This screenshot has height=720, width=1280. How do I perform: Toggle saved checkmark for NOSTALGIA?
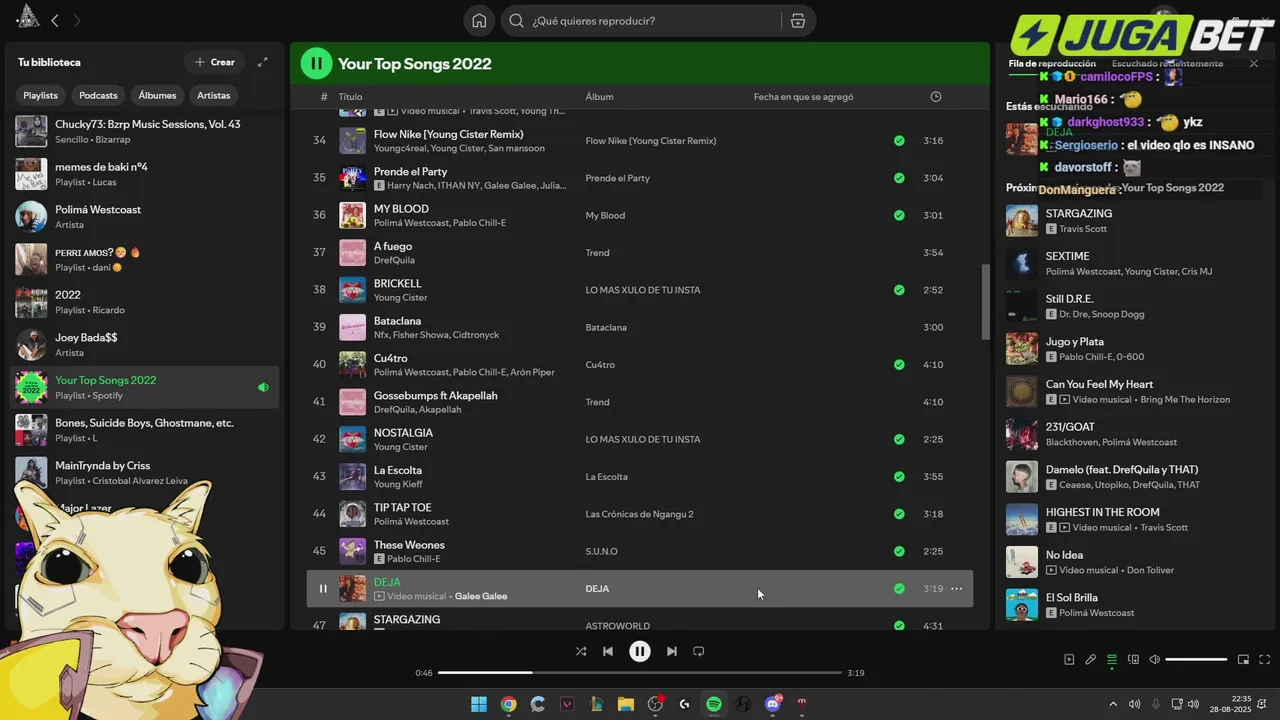[x=899, y=439]
